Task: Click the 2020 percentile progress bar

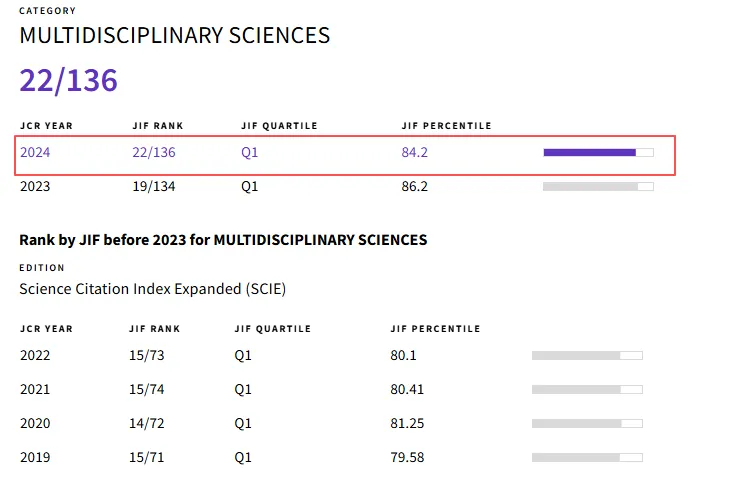Action: [587, 423]
